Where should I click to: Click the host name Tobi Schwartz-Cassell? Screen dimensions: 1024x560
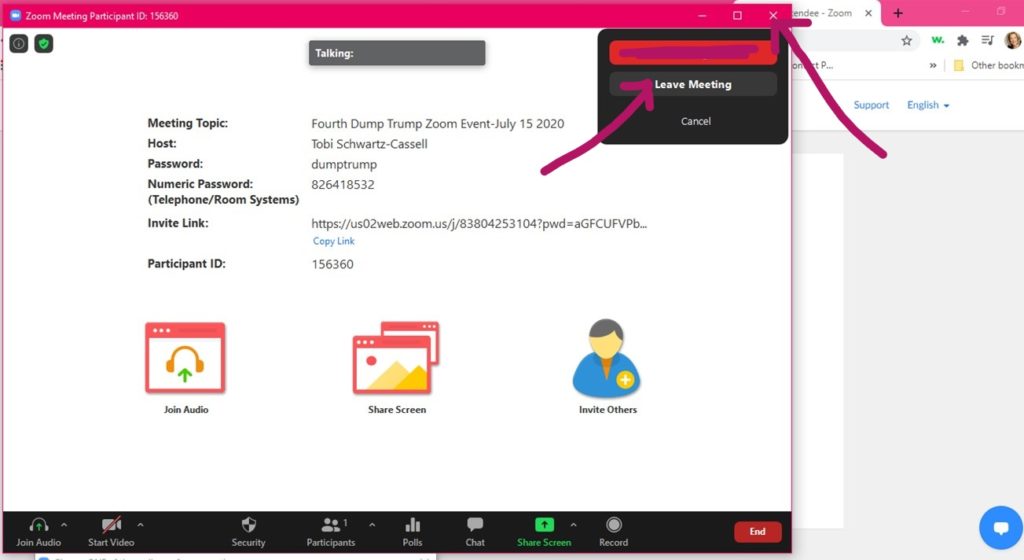[369, 144]
